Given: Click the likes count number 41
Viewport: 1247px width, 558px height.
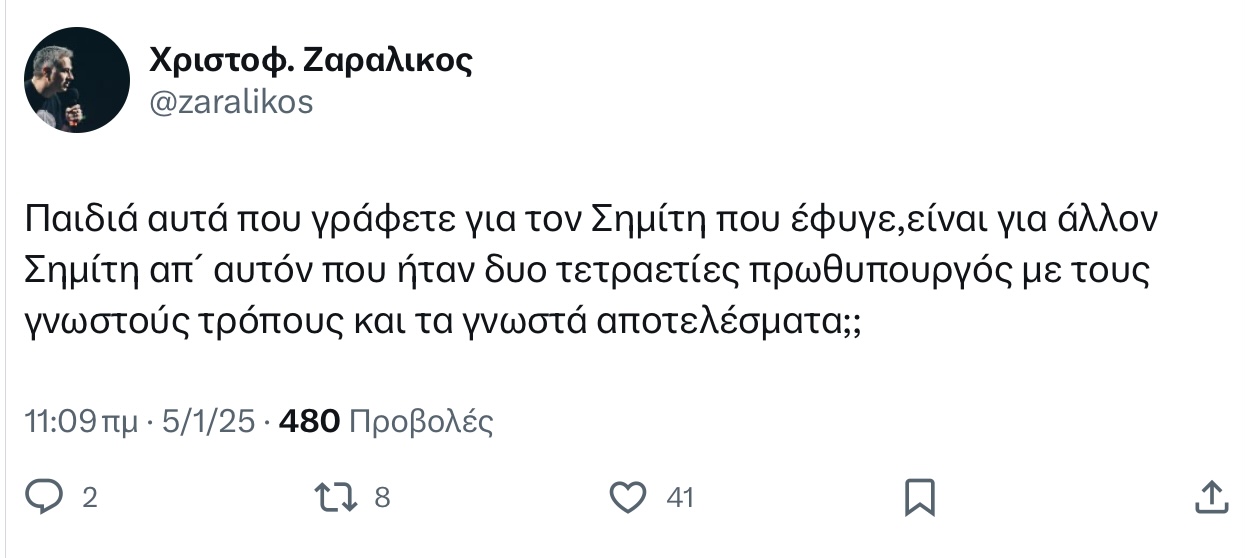Looking at the screenshot, I should 680,498.
